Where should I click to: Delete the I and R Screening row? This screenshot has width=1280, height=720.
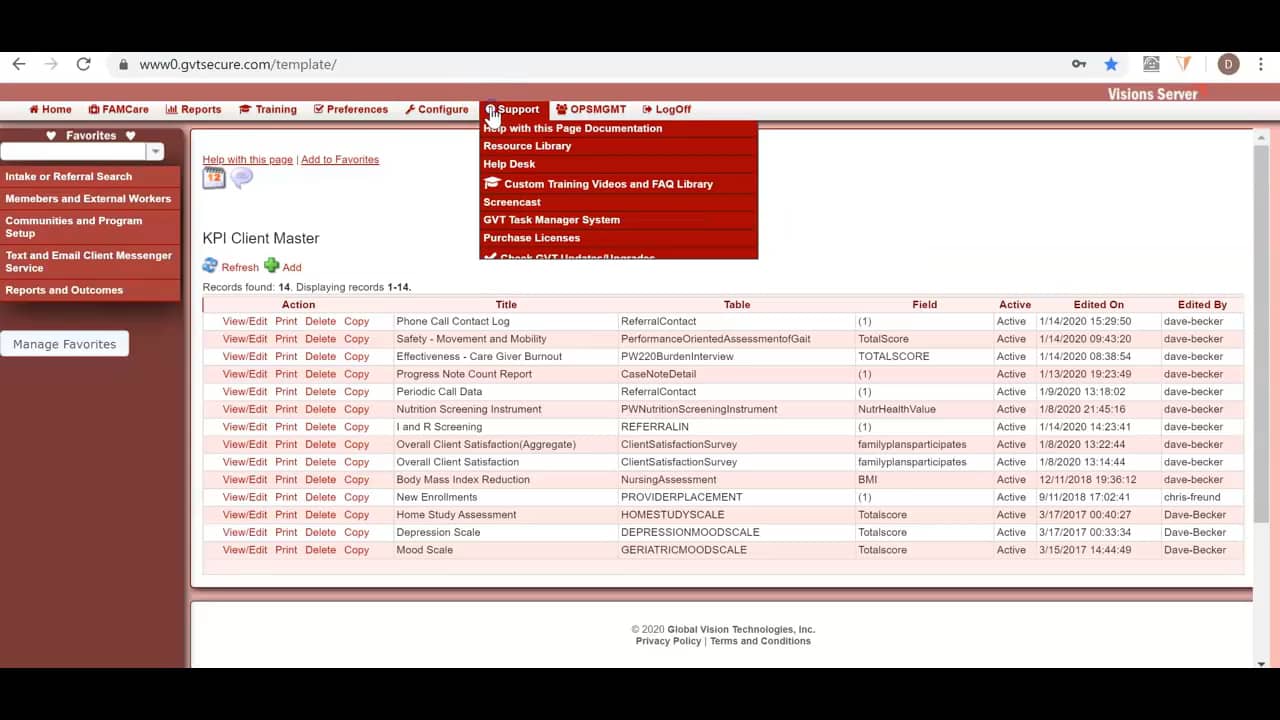(x=321, y=427)
